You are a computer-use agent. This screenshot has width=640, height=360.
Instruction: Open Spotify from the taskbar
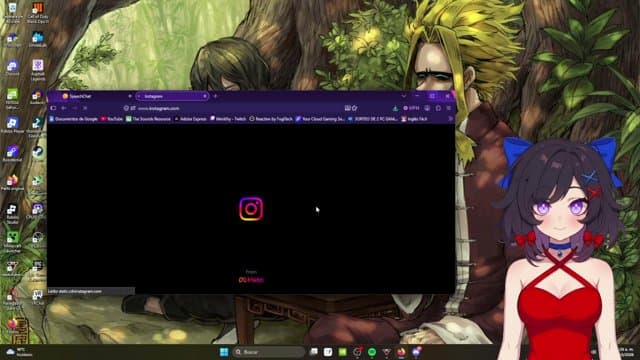click(x=372, y=352)
